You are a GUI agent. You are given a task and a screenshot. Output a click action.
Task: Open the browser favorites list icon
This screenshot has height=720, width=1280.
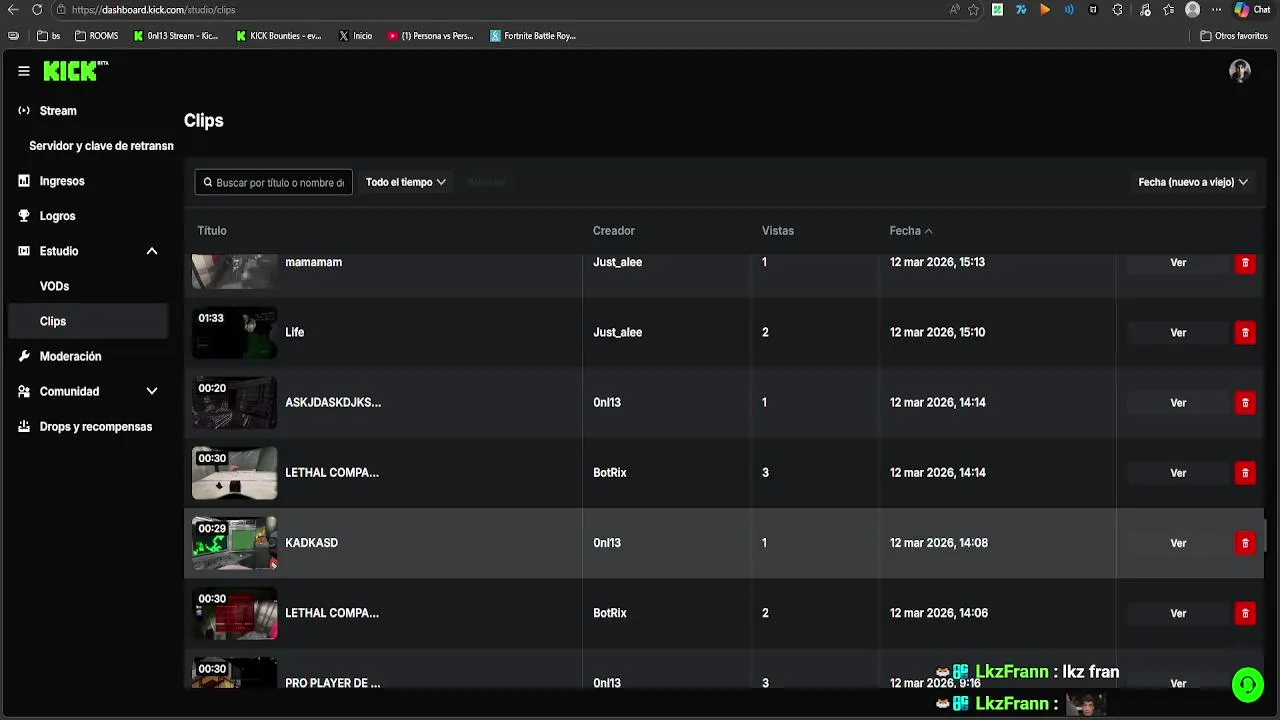click(1168, 10)
